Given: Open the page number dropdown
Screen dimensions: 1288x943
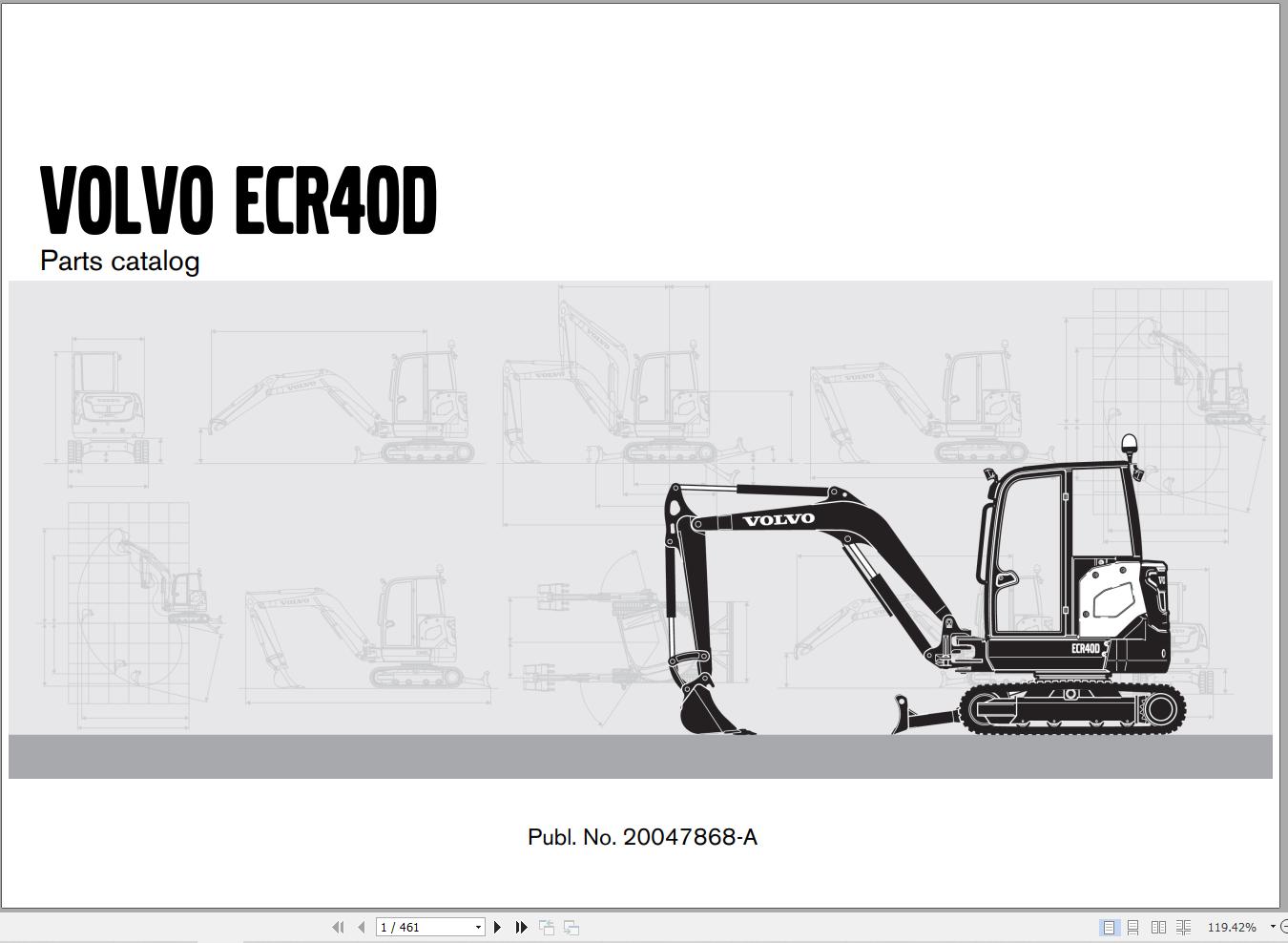Looking at the screenshot, I should pyautogui.click(x=477, y=926).
